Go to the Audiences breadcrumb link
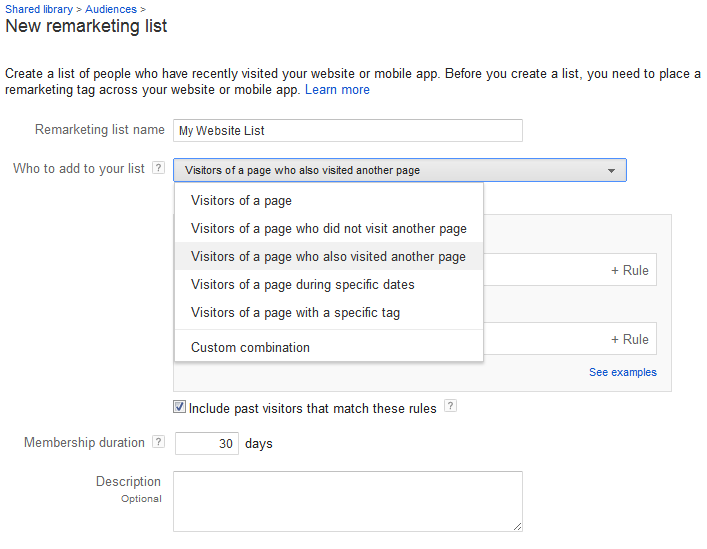The width and height of the screenshot is (707, 549). (x=111, y=9)
